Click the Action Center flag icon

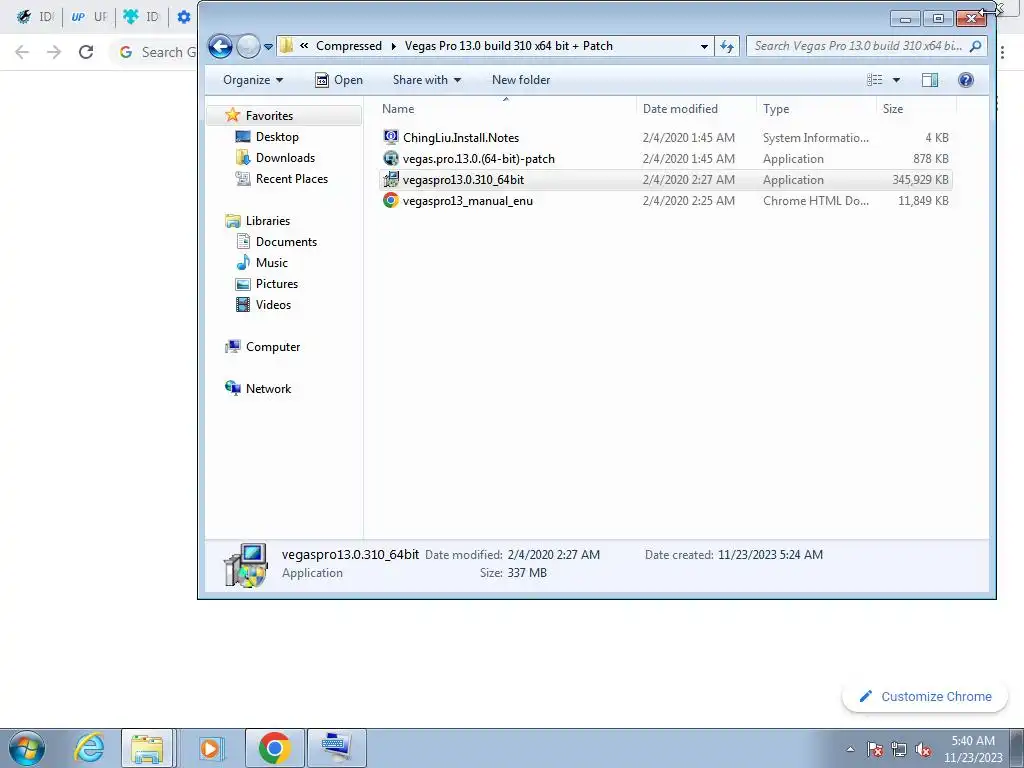875,749
